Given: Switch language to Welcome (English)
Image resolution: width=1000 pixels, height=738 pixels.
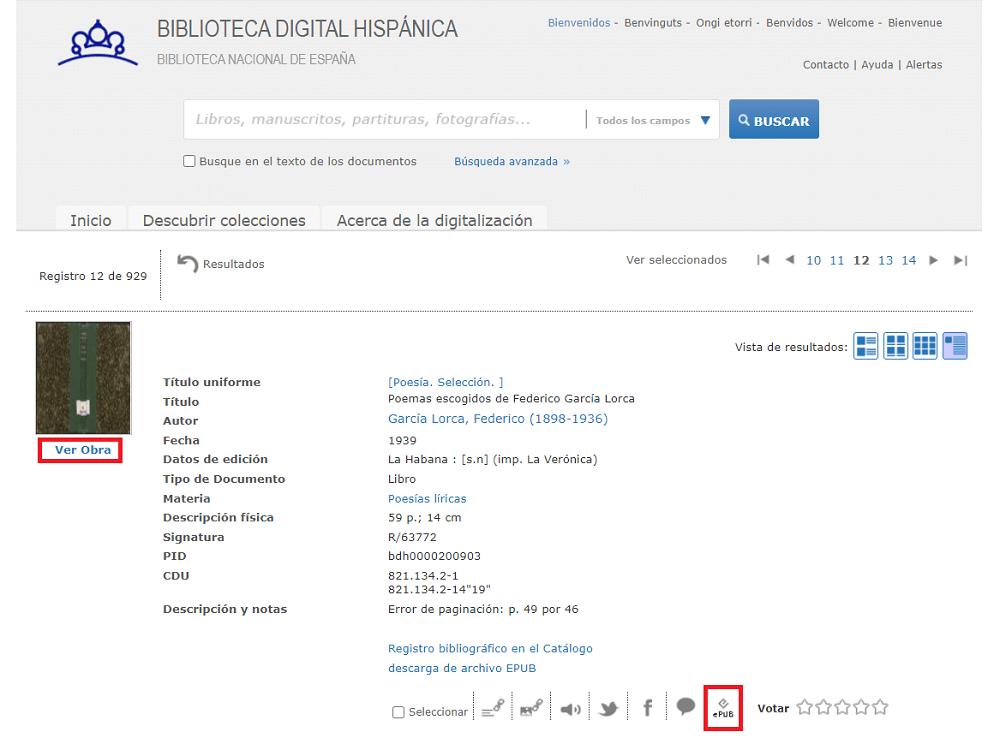Looking at the screenshot, I should tap(851, 22).
